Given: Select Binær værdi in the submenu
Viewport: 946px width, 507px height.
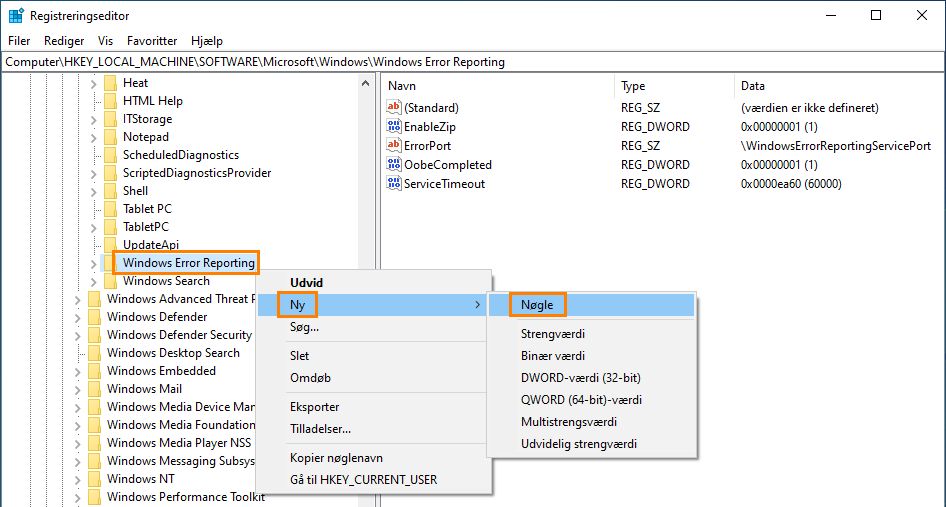Looking at the screenshot, I should [591, 356].
